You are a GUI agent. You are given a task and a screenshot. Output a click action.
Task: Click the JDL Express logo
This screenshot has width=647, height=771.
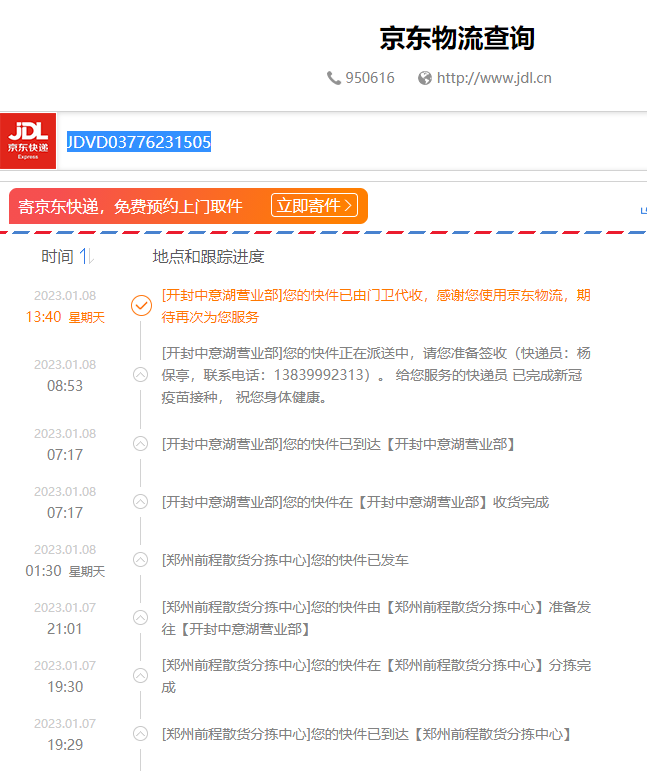(x=28, y=141)
